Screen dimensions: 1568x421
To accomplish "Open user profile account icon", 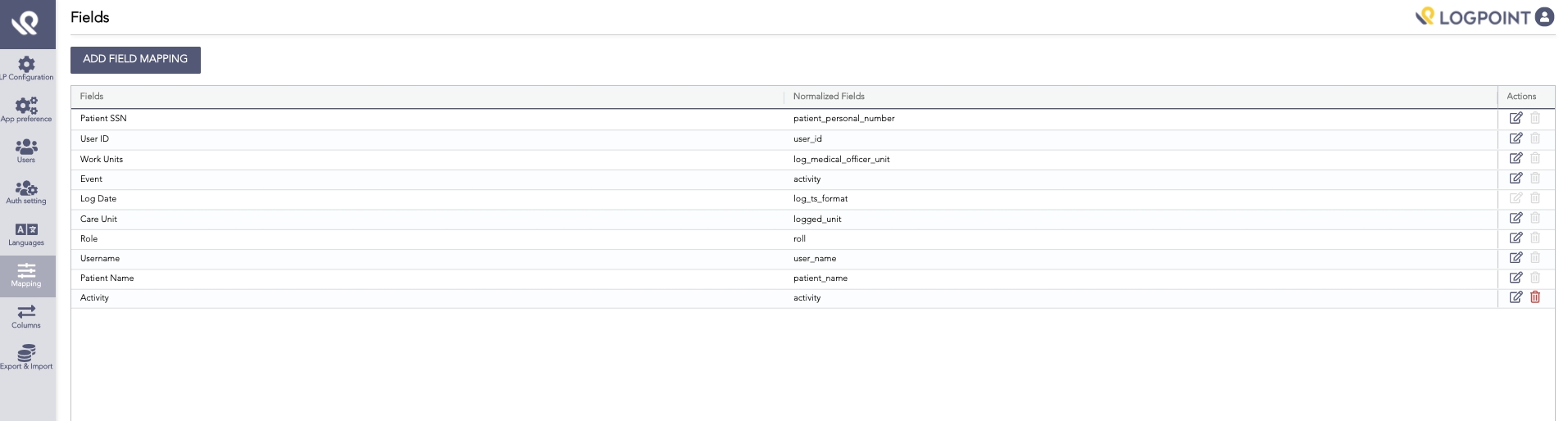I will [x=1544, y=17].
